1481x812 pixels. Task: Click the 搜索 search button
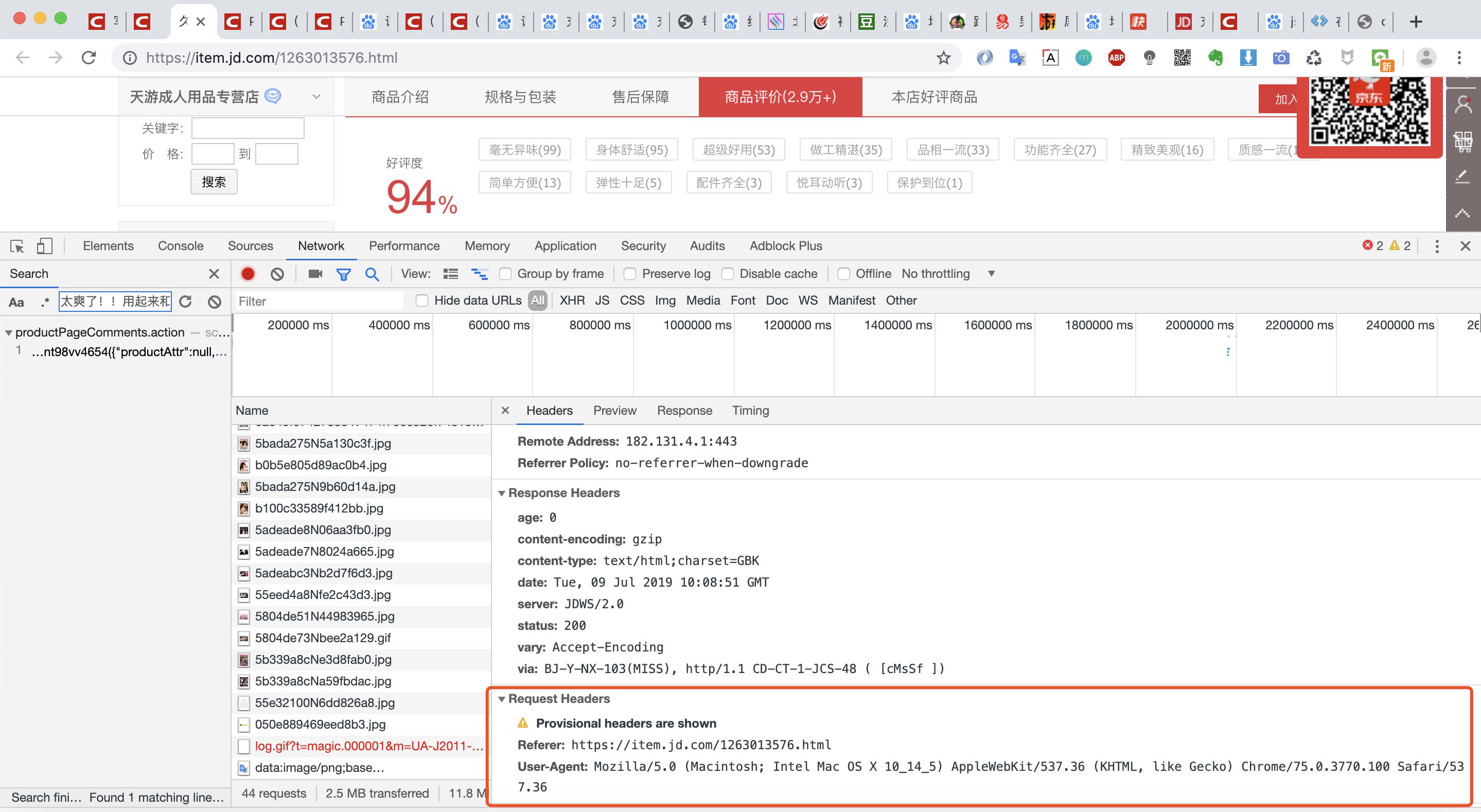pos(214,181)
